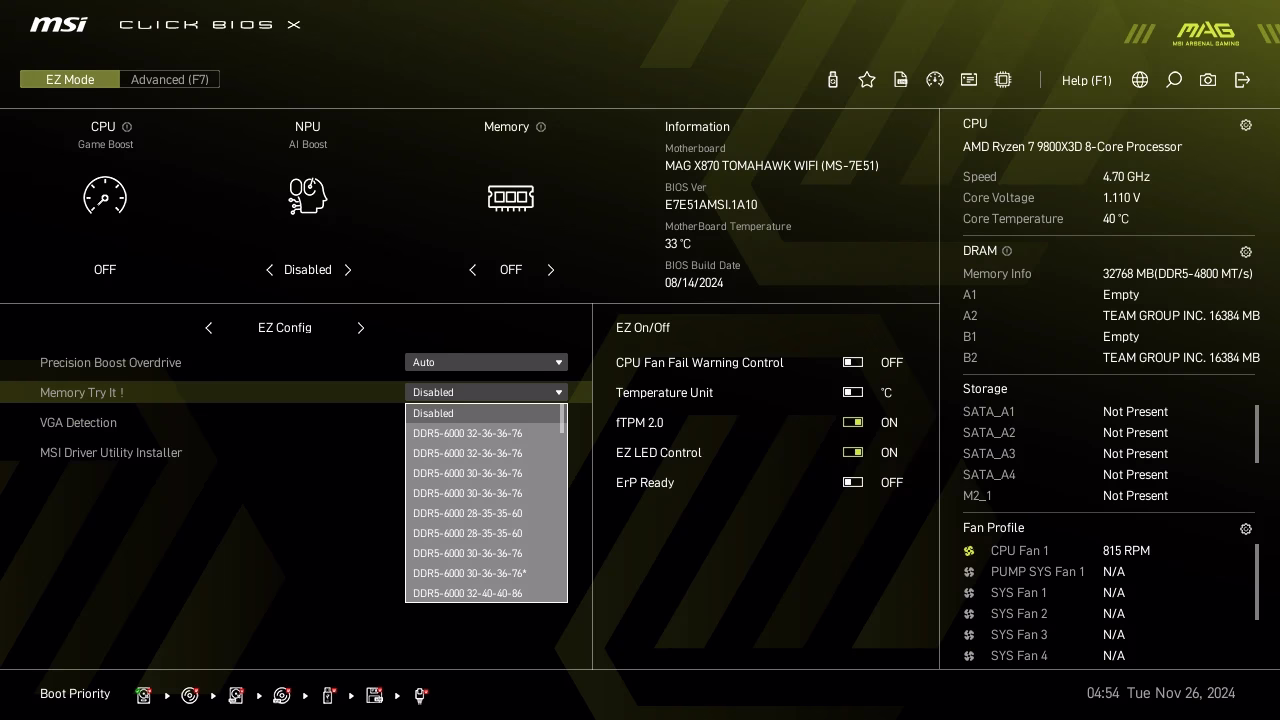The image size is (1280, 720).
Task: Click the CPU Fan 1 fan icon
Action: 969,551
